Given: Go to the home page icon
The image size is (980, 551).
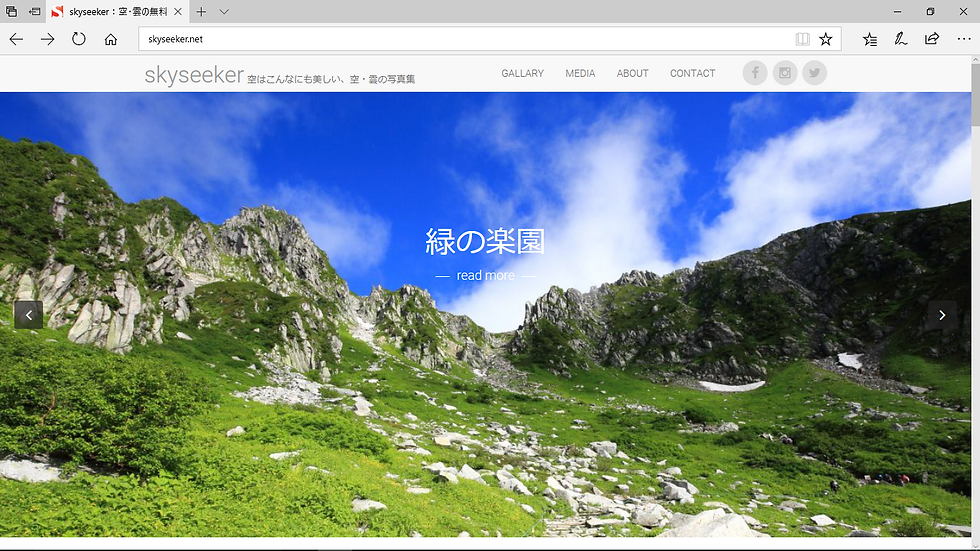Looking at the screenshot, I should pos(111,39).
